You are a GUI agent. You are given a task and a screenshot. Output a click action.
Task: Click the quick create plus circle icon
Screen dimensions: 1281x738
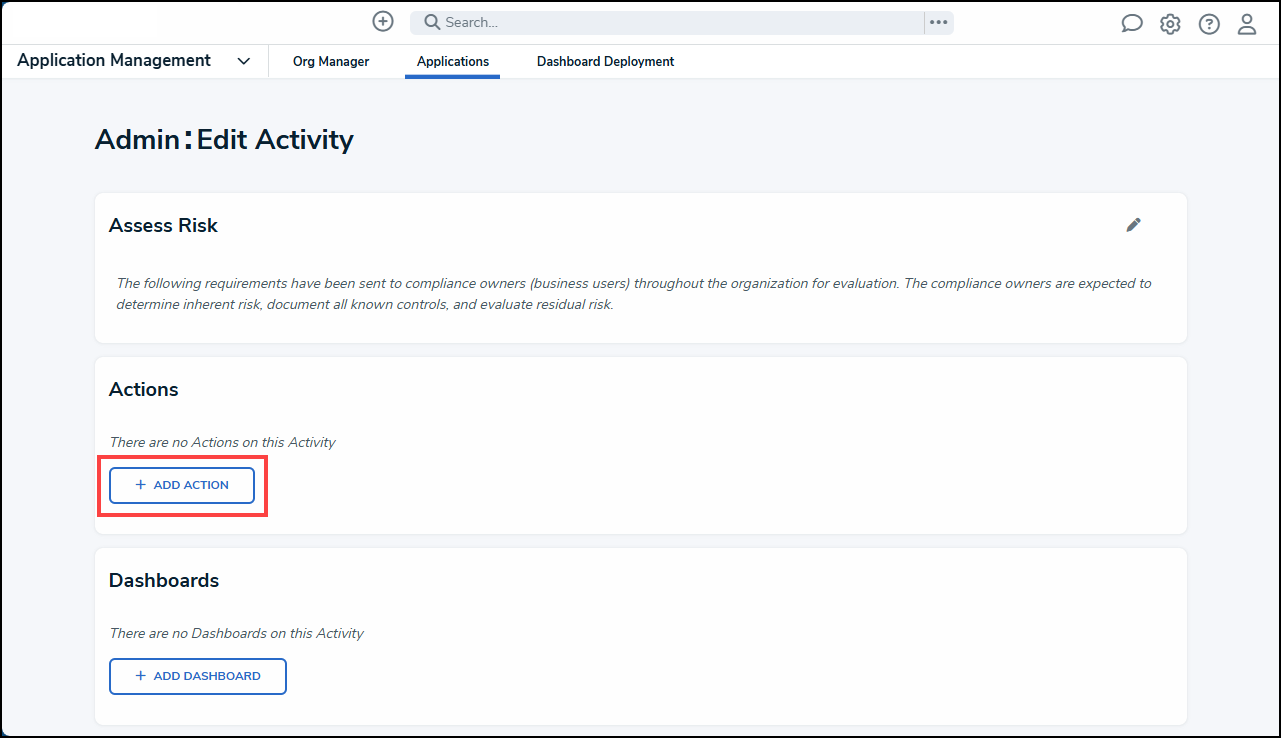tap(383, 22)
